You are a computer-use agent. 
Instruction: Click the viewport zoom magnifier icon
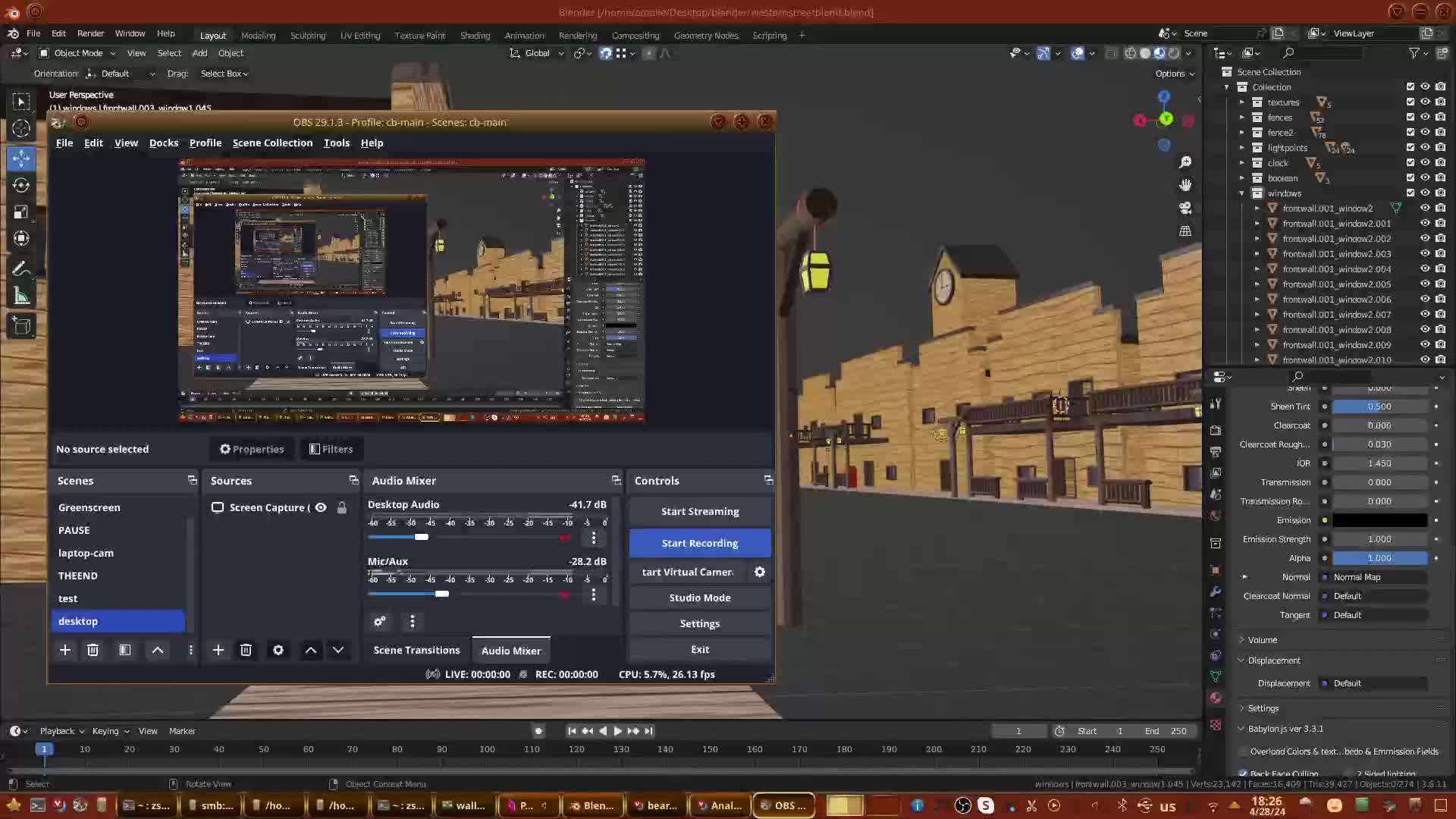(x=1185, y=162)
